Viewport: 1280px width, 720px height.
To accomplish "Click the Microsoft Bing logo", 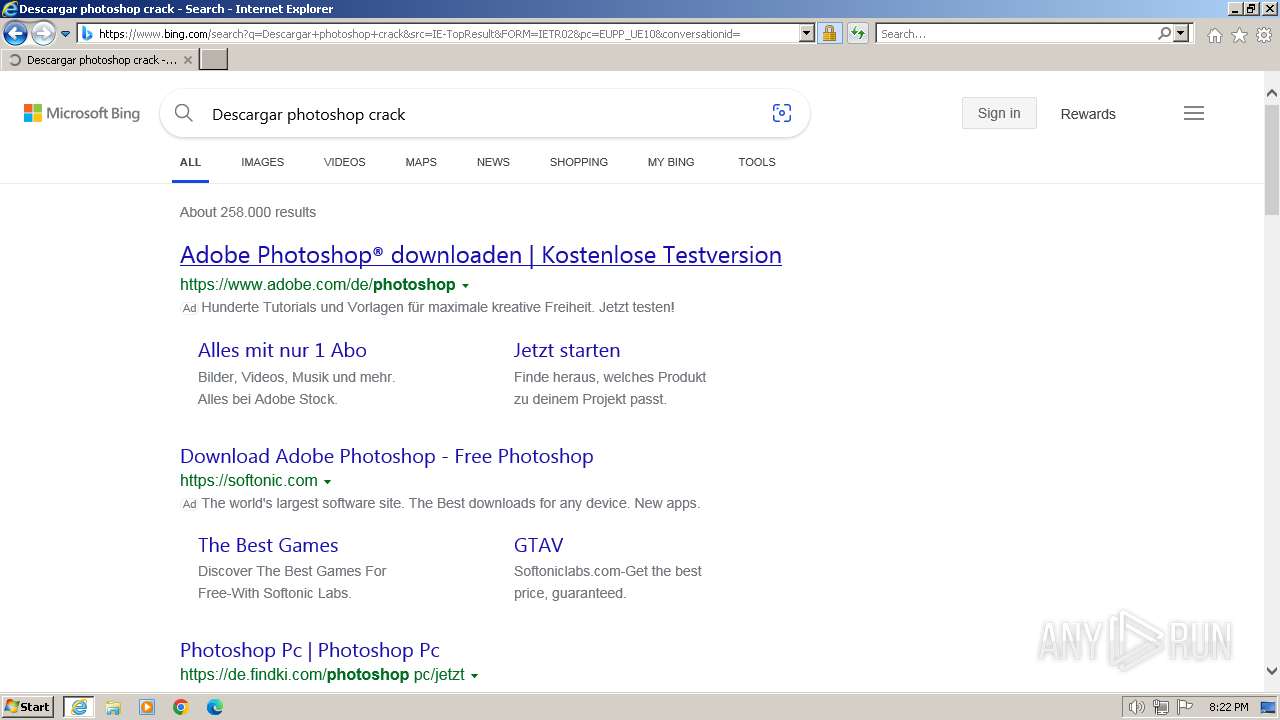I will coord(82,114).
